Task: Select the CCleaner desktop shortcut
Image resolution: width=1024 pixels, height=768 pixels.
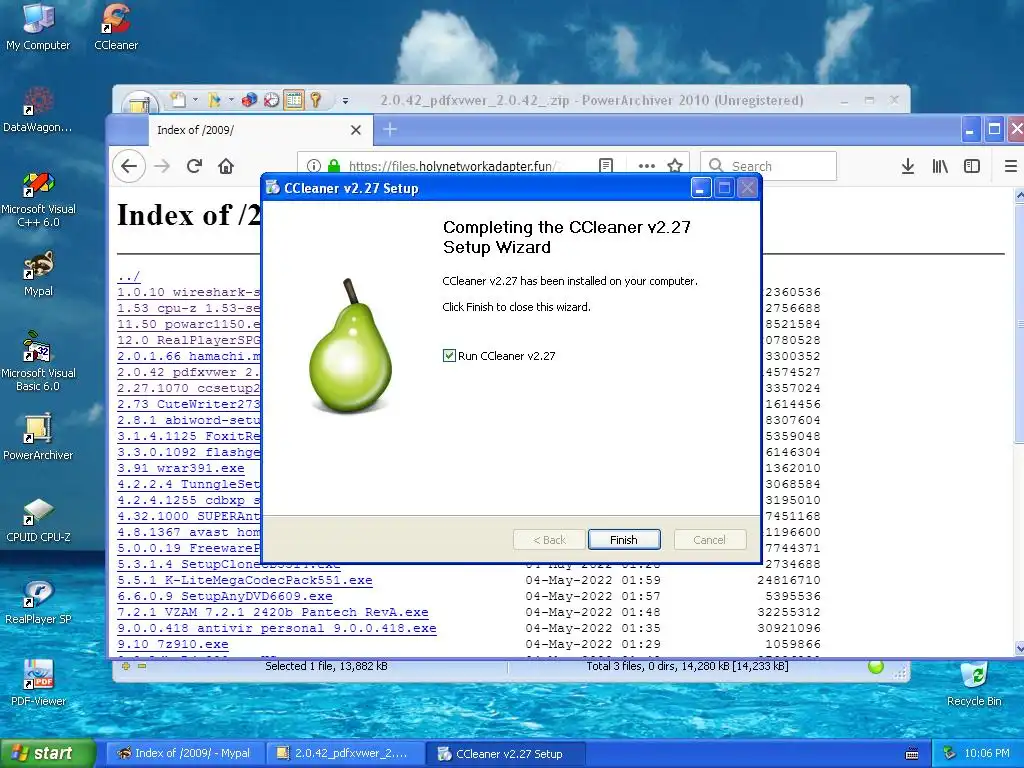Action: pyautogui.click(x=116, y=26)
